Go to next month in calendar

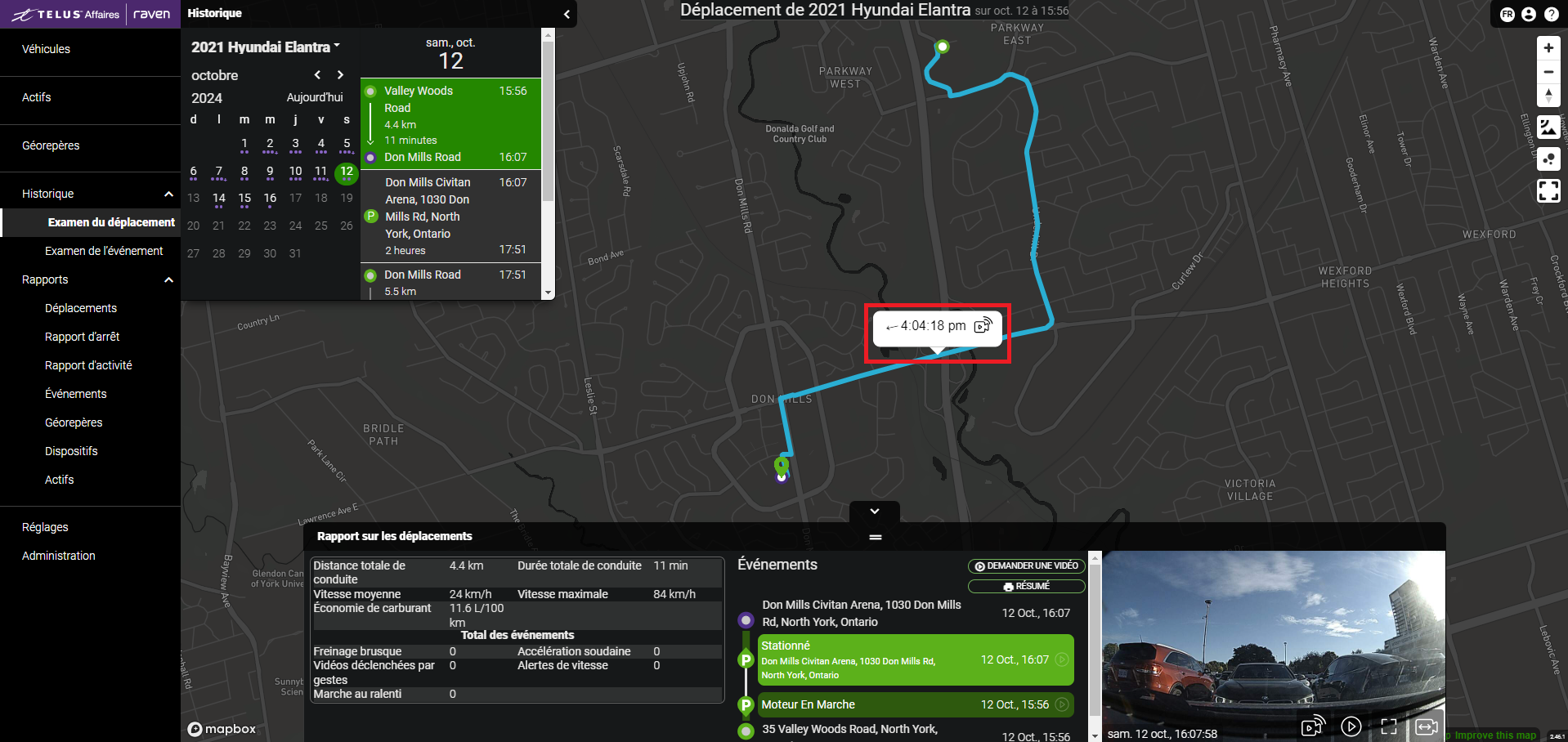[x=341, y=75]
